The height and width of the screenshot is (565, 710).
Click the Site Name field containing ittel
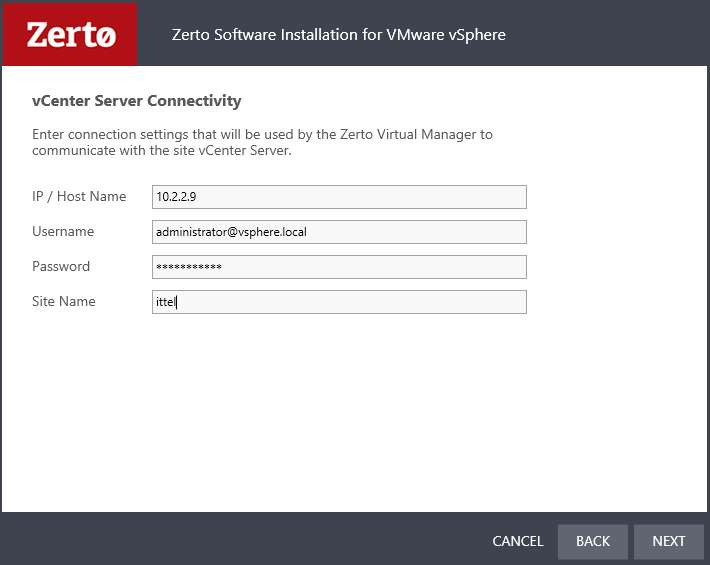tap(339, 302)
